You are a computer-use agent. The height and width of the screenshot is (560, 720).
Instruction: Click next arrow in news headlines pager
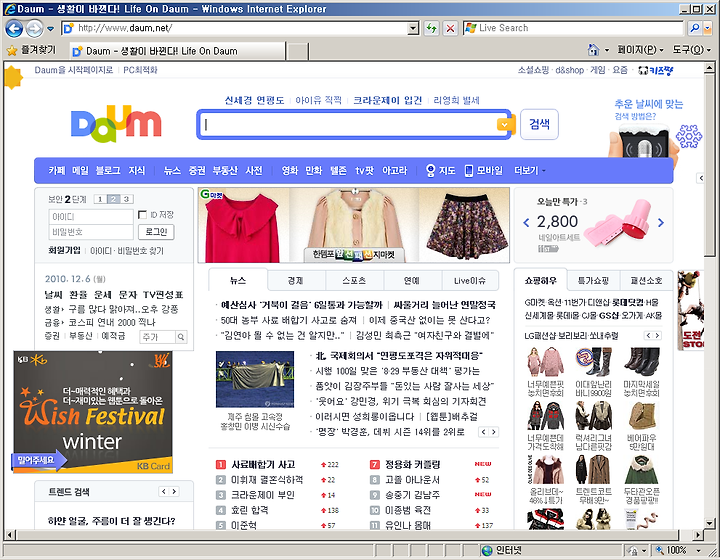pyautogui.click(x=494, y=432)
